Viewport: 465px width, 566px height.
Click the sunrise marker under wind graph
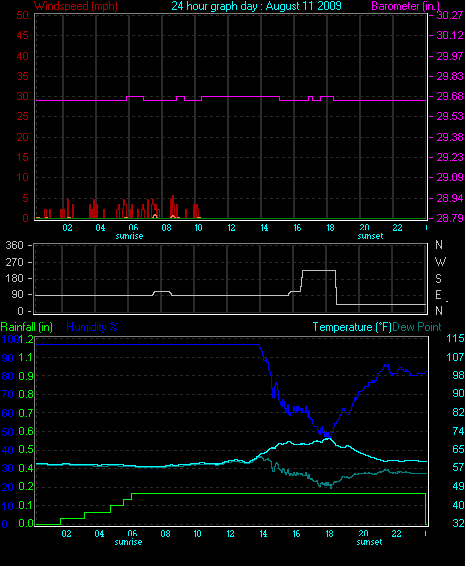129,236
